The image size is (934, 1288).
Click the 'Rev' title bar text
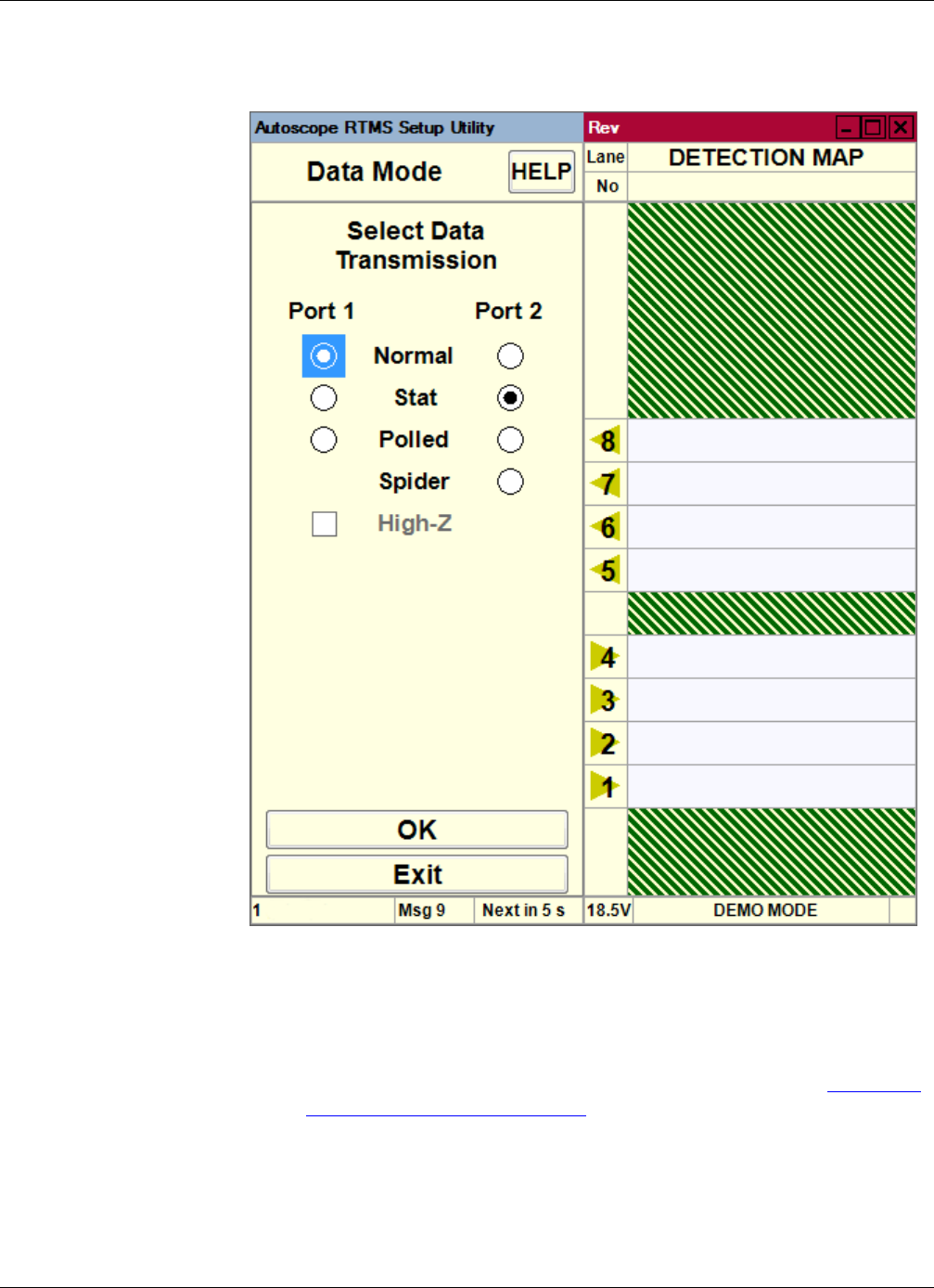[x=603, y=128]
